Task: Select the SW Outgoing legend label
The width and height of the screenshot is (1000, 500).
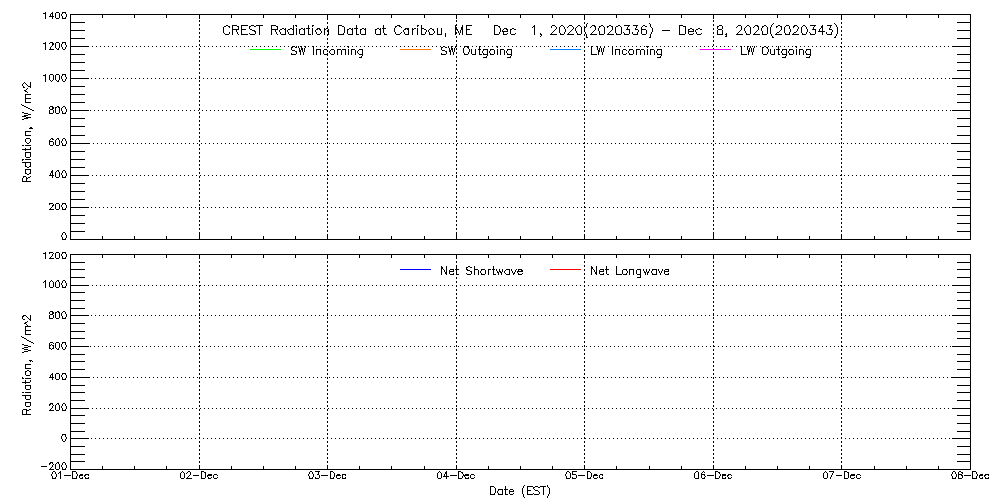Action: (476, 52)
